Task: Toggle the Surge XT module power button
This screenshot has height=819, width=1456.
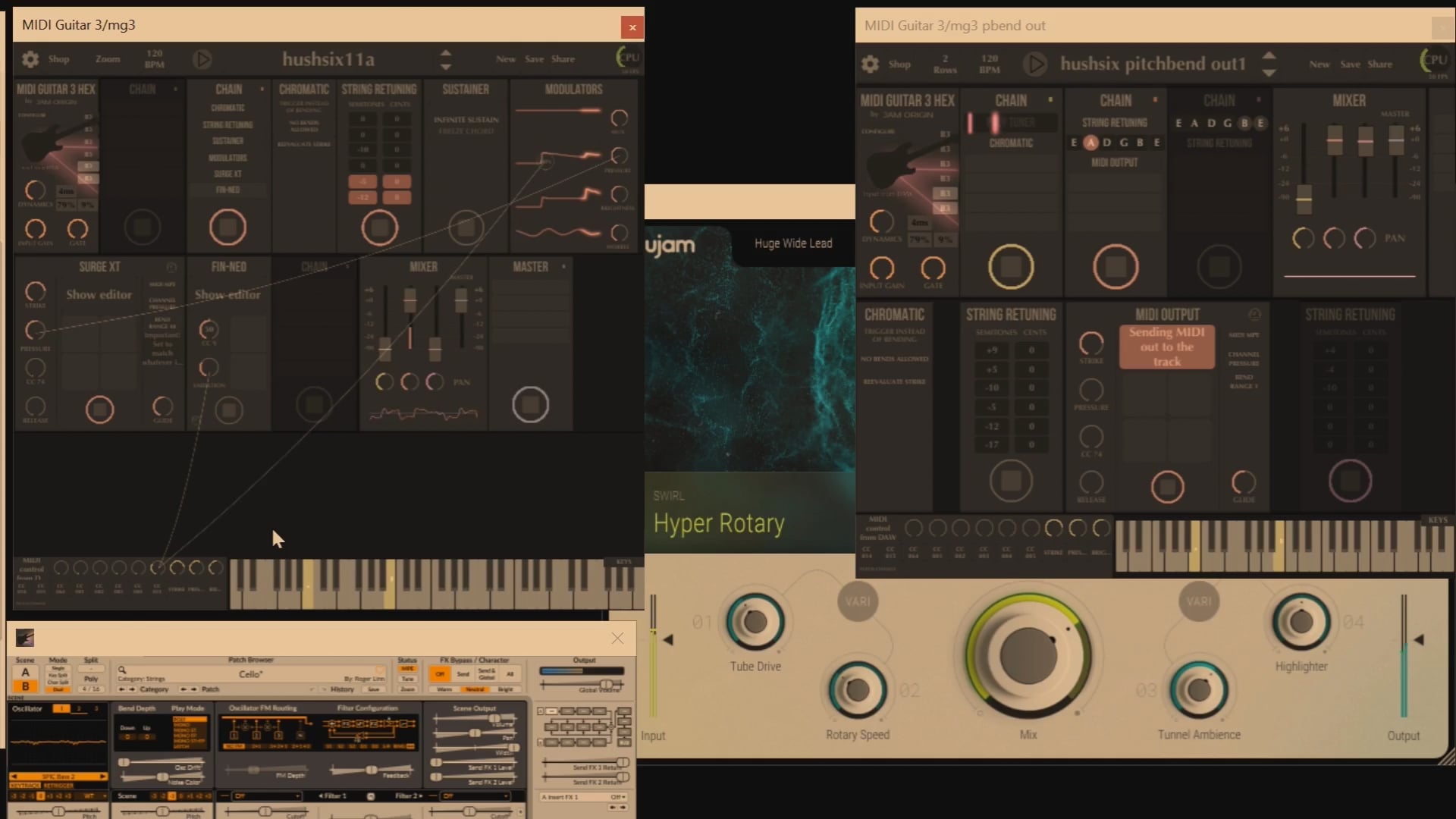Action: [99, 409]
